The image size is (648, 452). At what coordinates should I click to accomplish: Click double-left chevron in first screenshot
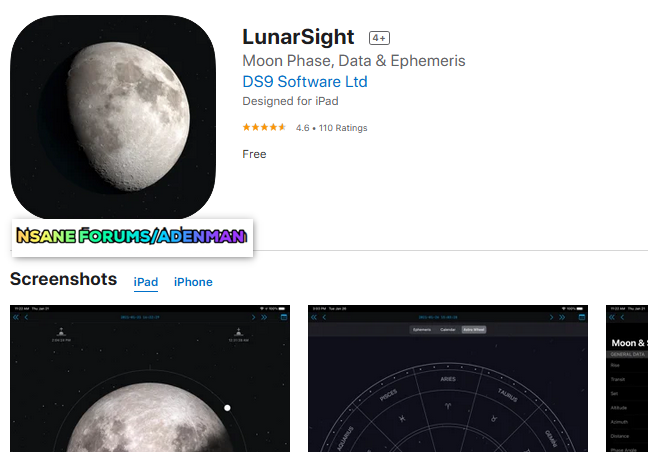click(x=16, y=317)
